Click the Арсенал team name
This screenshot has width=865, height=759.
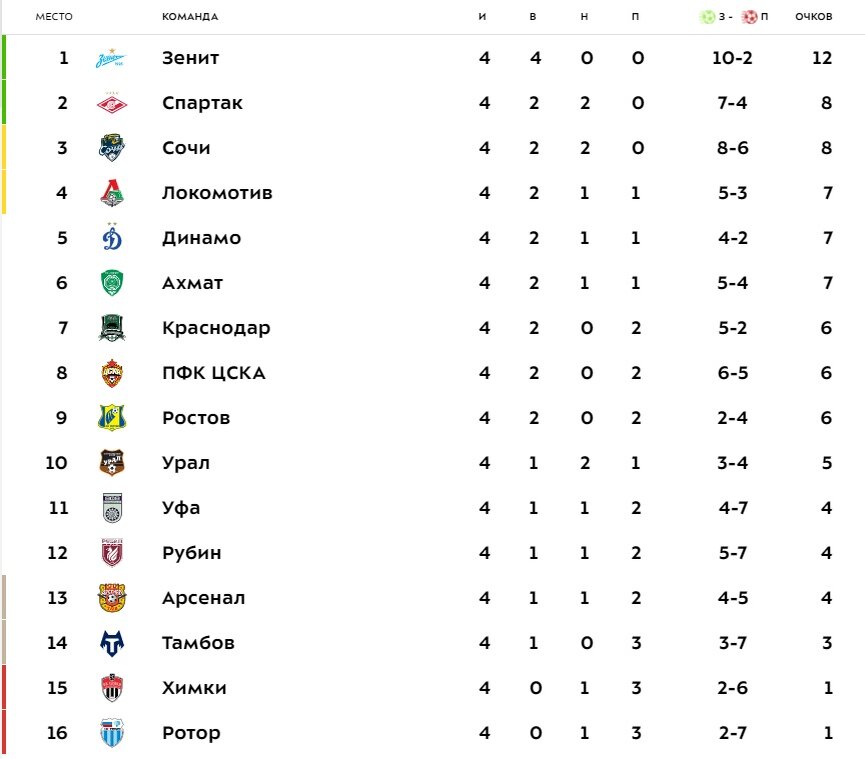click(204, 598)
